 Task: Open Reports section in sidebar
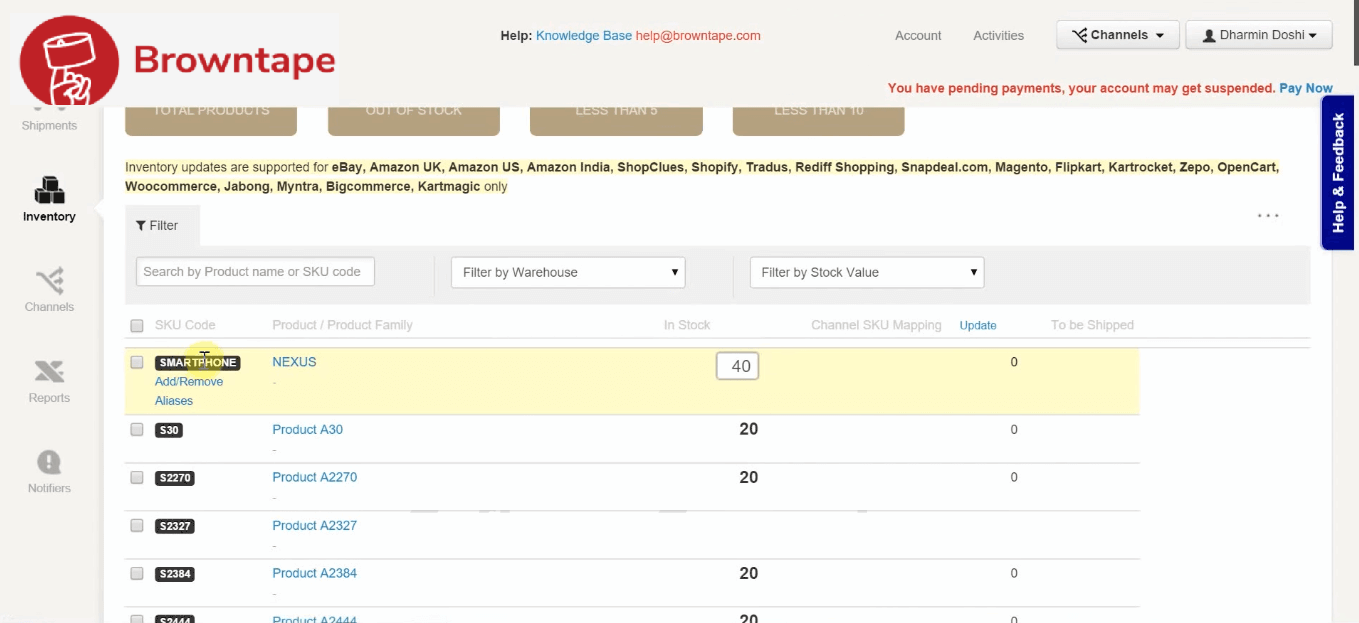(49, 381)
